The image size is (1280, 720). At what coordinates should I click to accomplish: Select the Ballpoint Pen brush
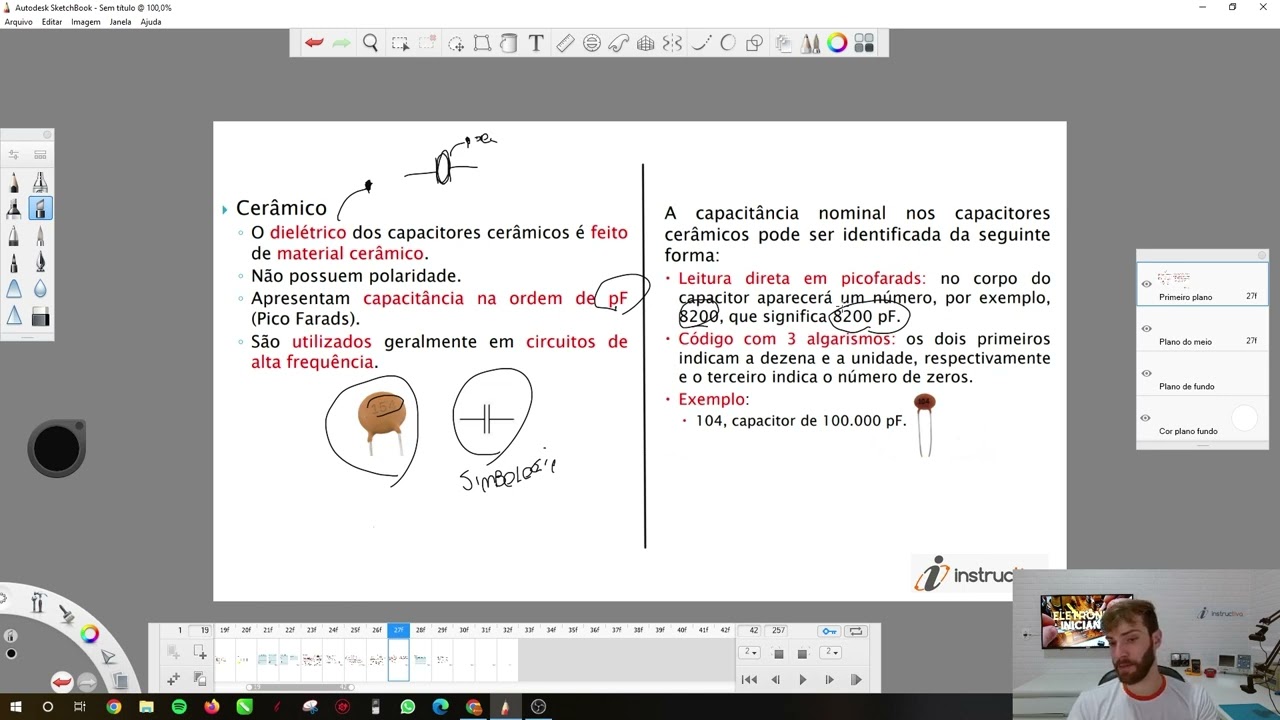pos(14,236)
